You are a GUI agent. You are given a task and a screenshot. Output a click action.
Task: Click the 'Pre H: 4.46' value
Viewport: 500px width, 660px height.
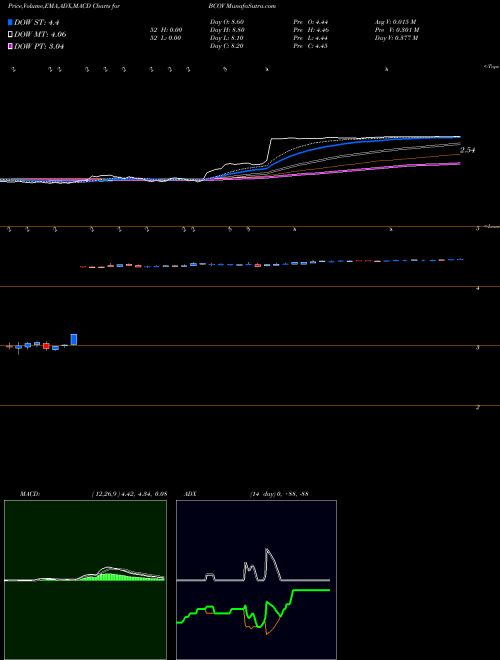[x=311, y=30]
